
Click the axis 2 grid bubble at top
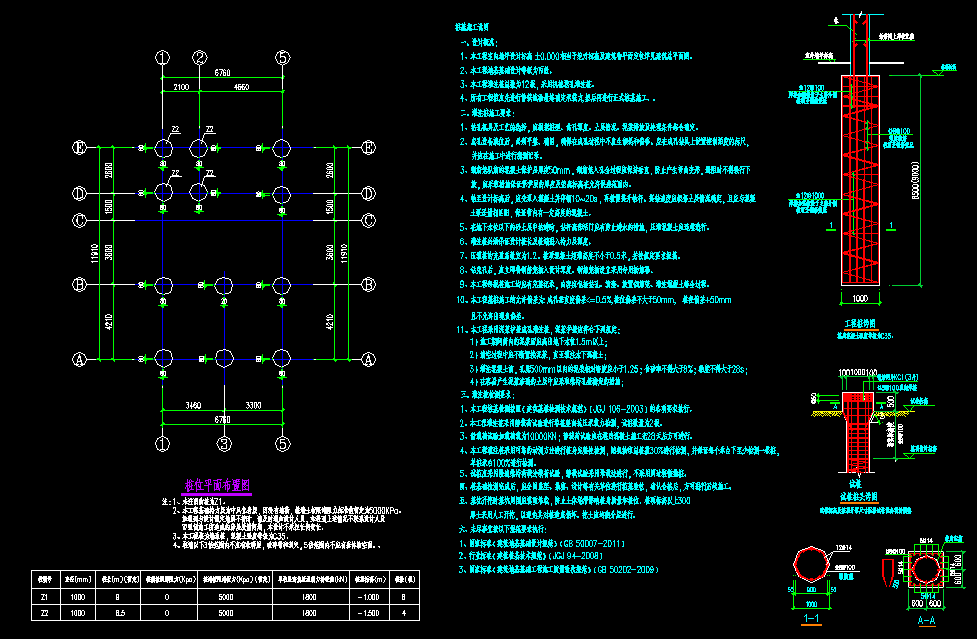[200, 58]
